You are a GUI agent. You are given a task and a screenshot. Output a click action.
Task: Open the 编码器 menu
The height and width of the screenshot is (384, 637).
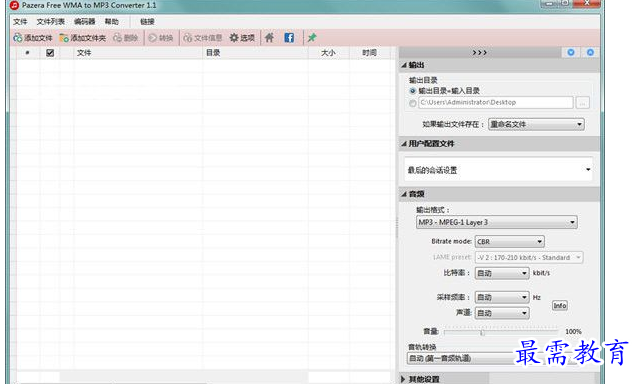(84, 22)
